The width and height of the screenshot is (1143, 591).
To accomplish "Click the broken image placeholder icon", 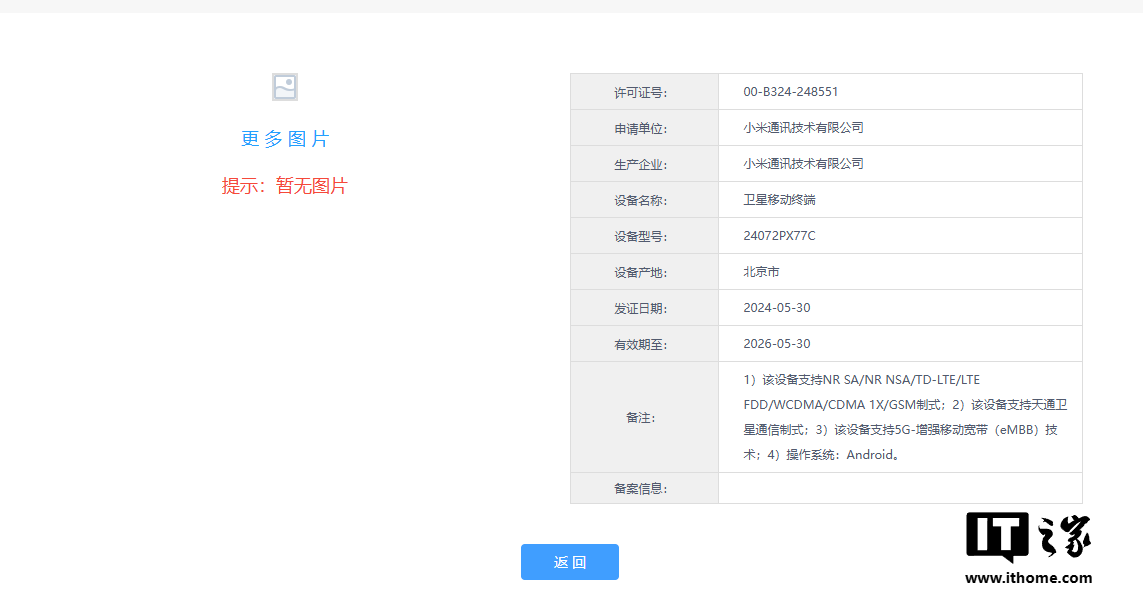I will (285, 87).
